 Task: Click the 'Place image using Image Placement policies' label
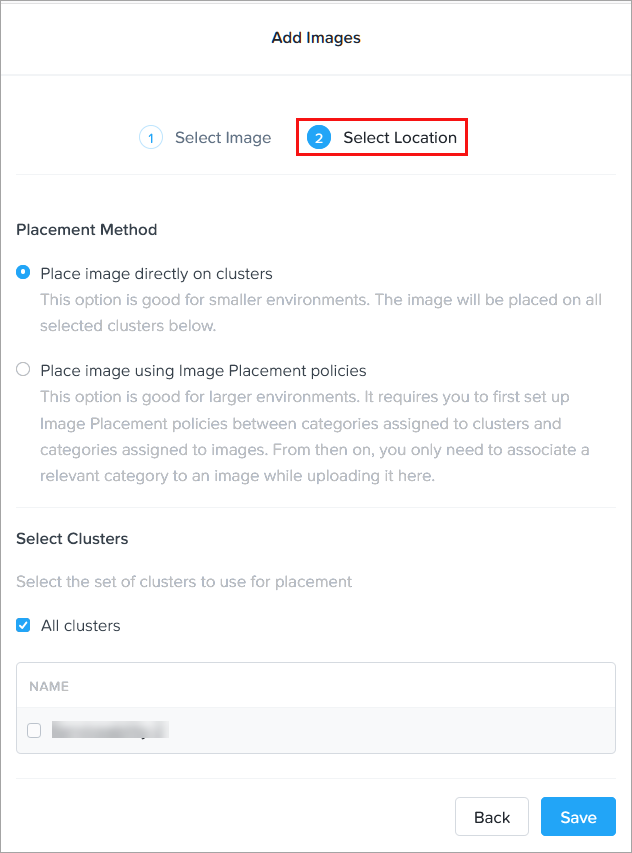pos(204,370)
